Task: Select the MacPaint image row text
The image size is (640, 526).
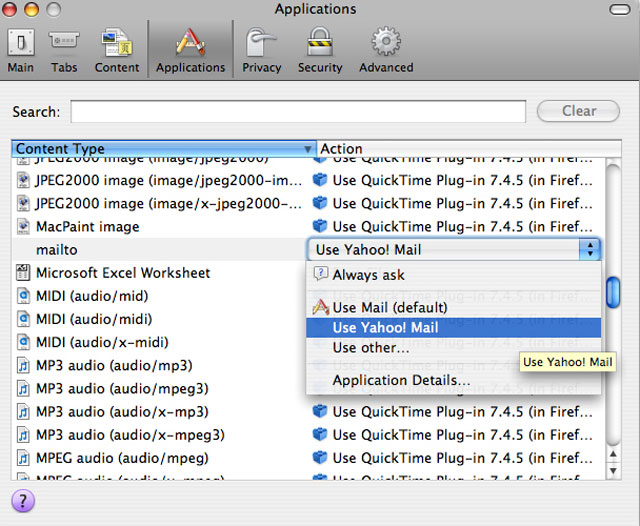Action: click(87, 226)
